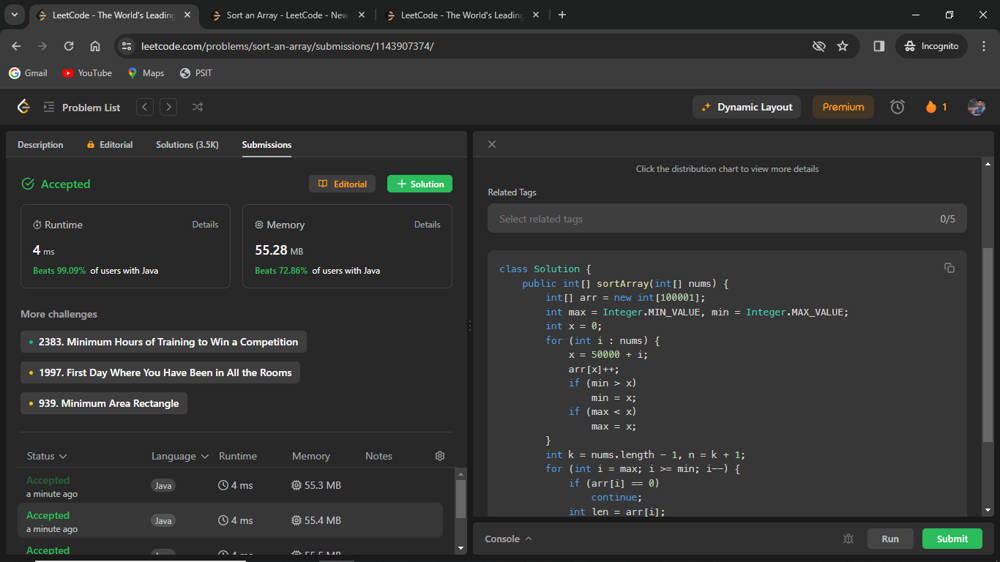The width and height of the screenshot is (1000, 562).
Task: Open the PSIT bookmark
Action: tap(196, 73)
